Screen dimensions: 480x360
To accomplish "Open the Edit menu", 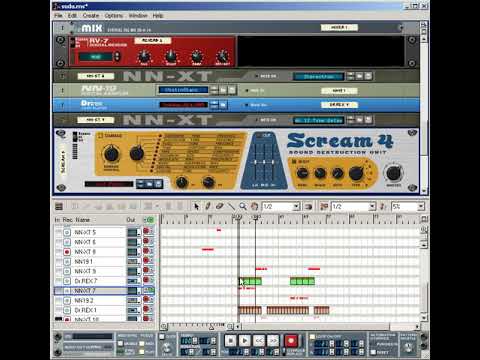I will point(72,16).
